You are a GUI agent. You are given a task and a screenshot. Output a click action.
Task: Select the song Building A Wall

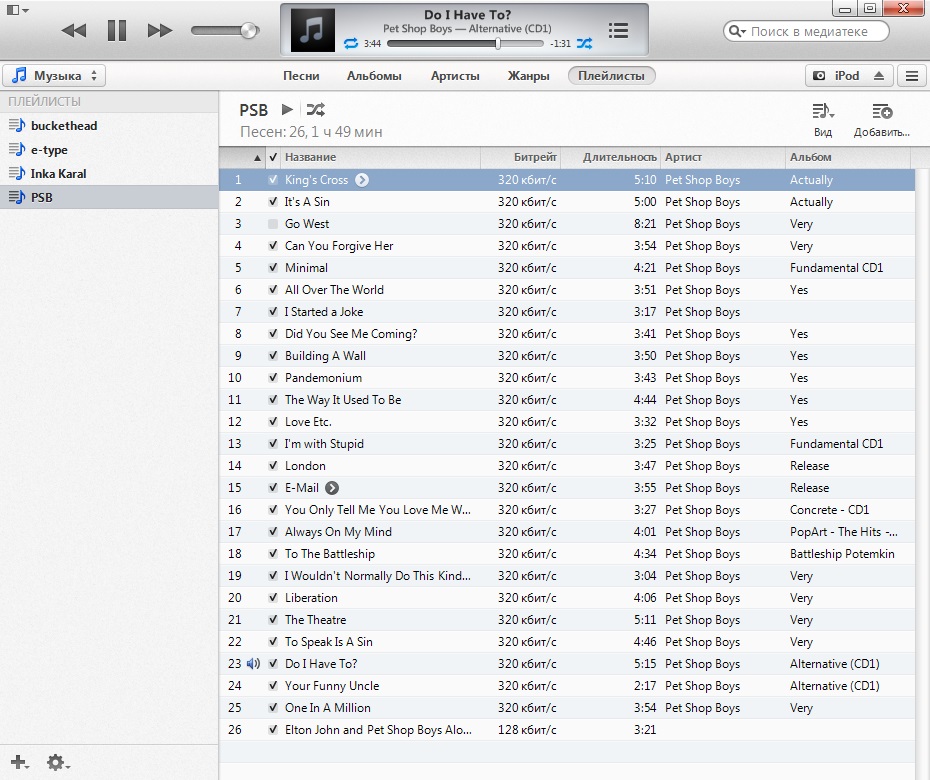tap(567, 356)
